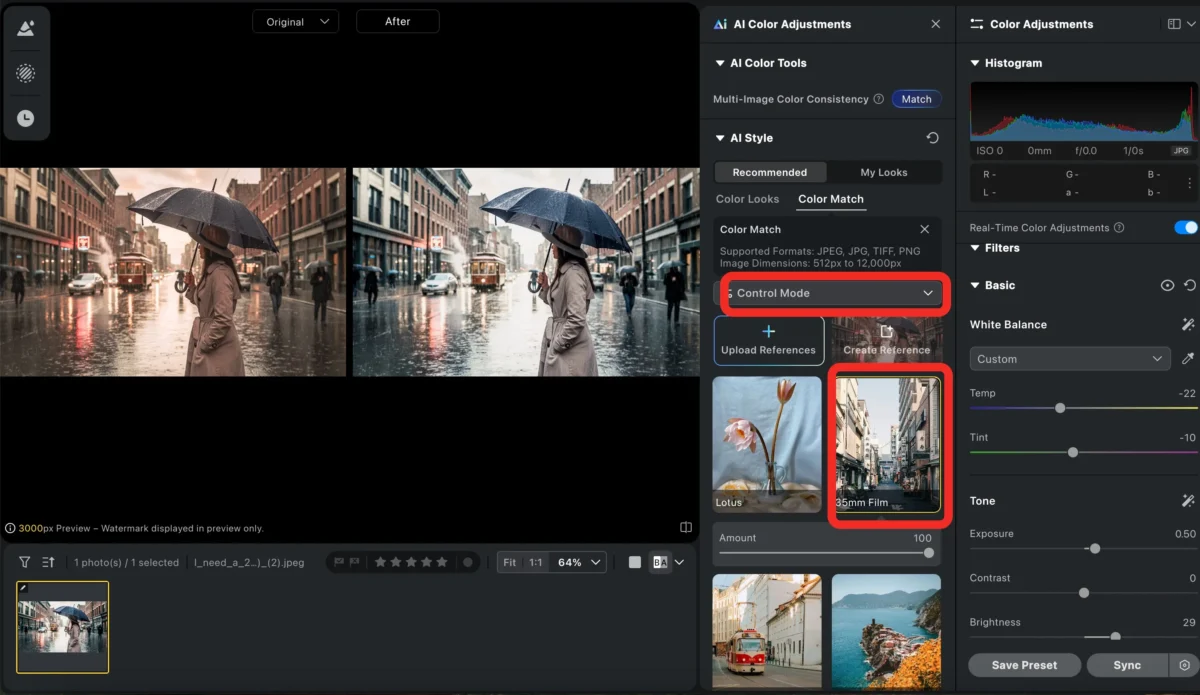Image resolution: width=1200 pixels, height=695 pixels.
Task: Collapse the Histogram section
Action: tap(976, 63)
